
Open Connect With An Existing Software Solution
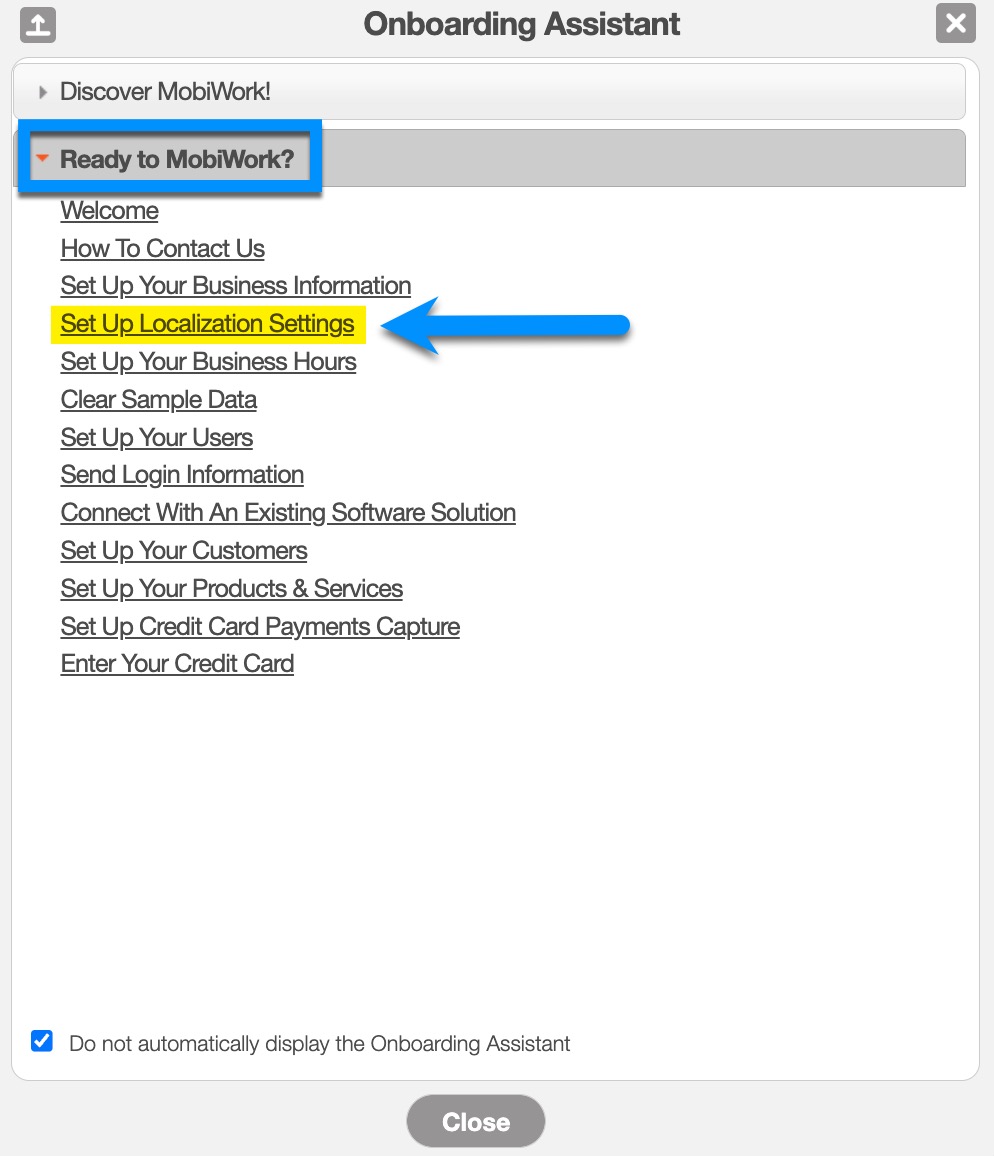click(288, 513)
